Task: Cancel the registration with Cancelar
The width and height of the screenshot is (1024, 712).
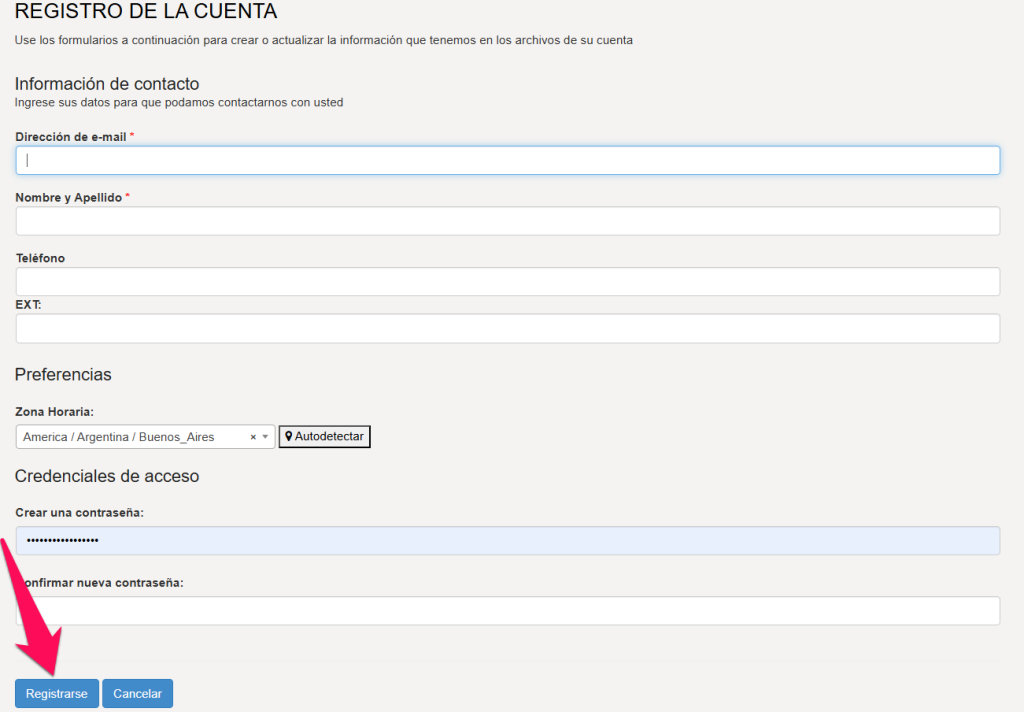Action: coord(137,694)
